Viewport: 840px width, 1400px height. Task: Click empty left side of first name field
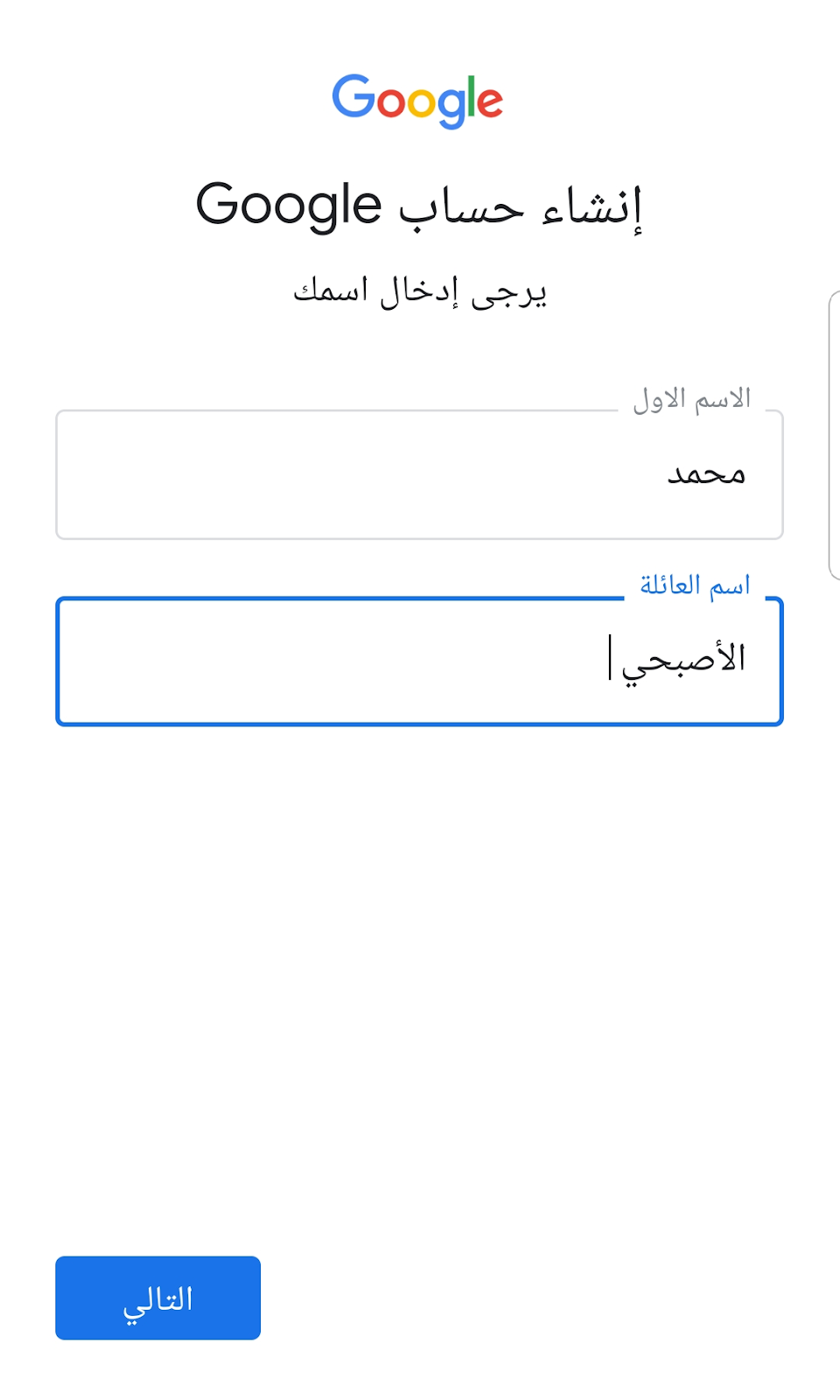coord(219,474)
